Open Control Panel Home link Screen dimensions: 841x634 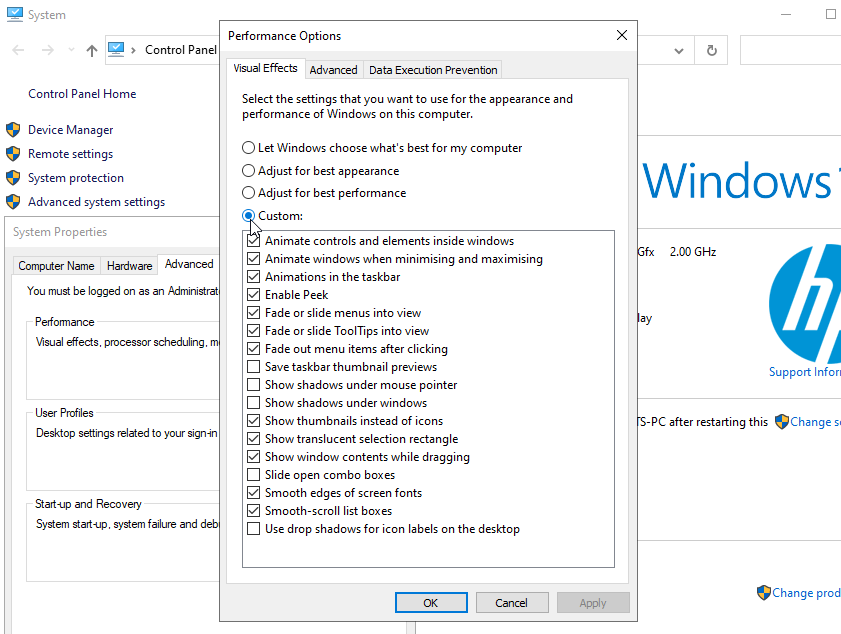tap(82, 94)
